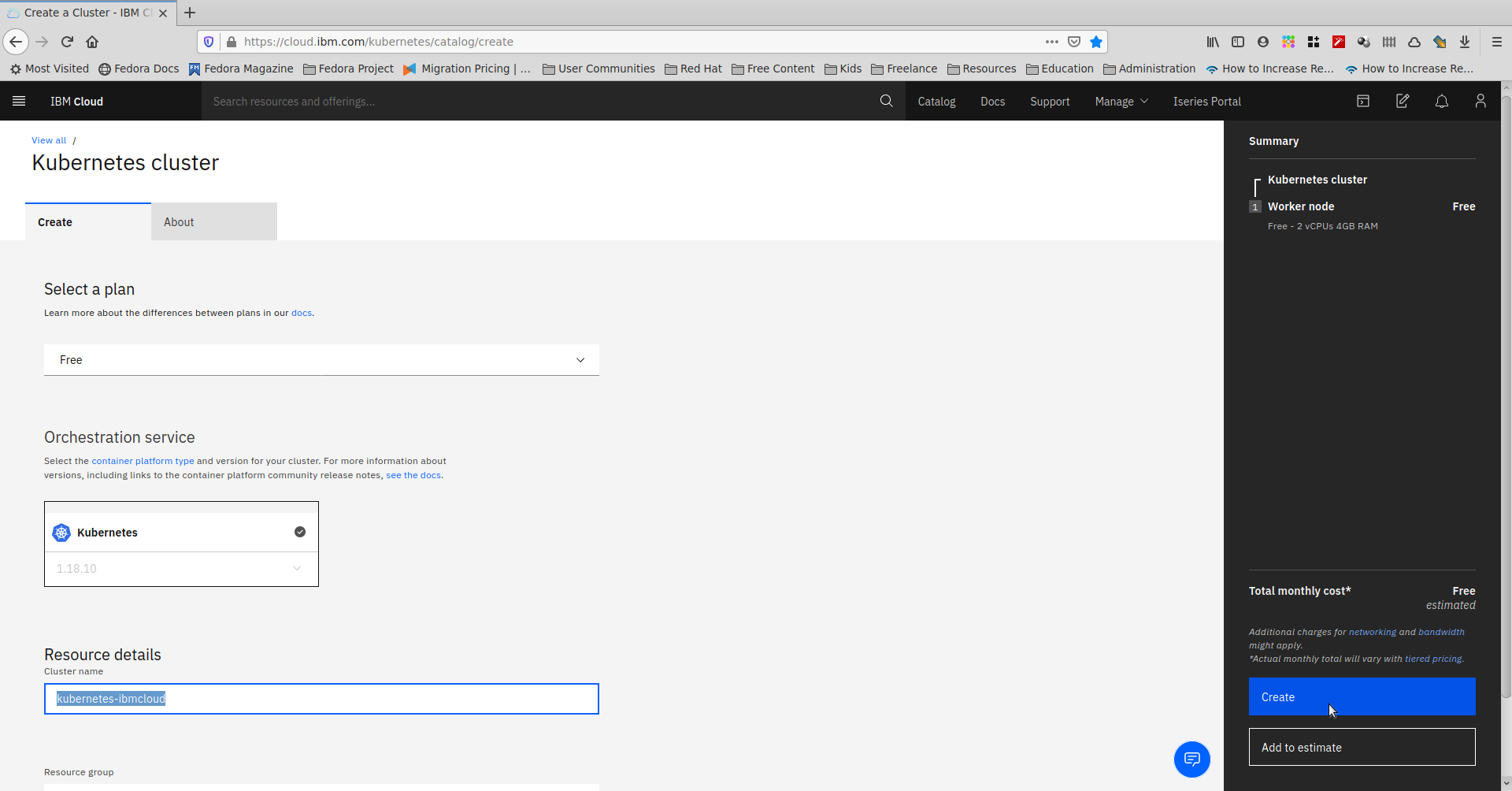This screenshot has width=1512, height=791.
Task: Open Education bookmarks folder
Action: pos(1060,69)
